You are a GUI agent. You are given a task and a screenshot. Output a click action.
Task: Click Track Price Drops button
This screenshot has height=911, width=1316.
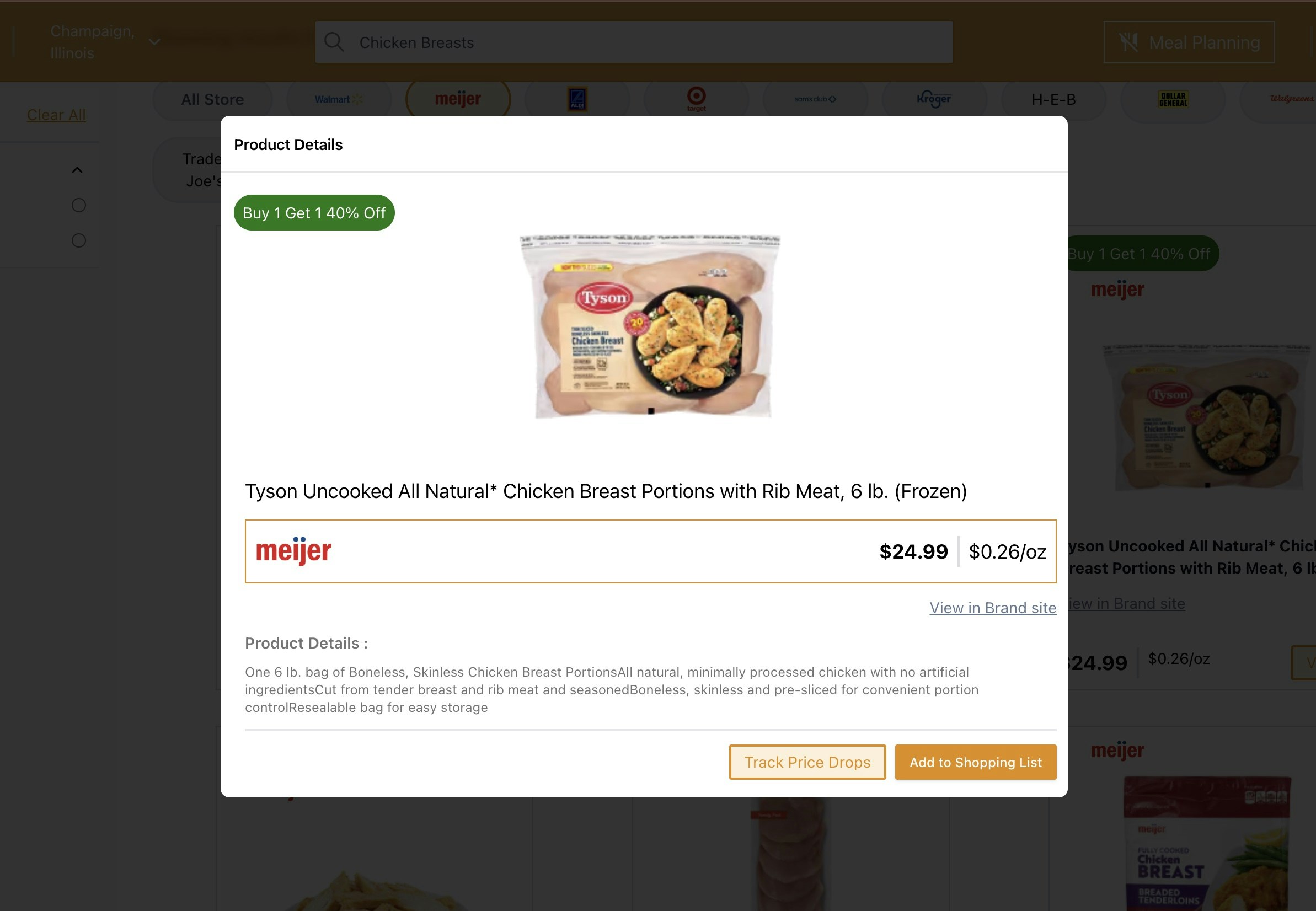[807, 762]
